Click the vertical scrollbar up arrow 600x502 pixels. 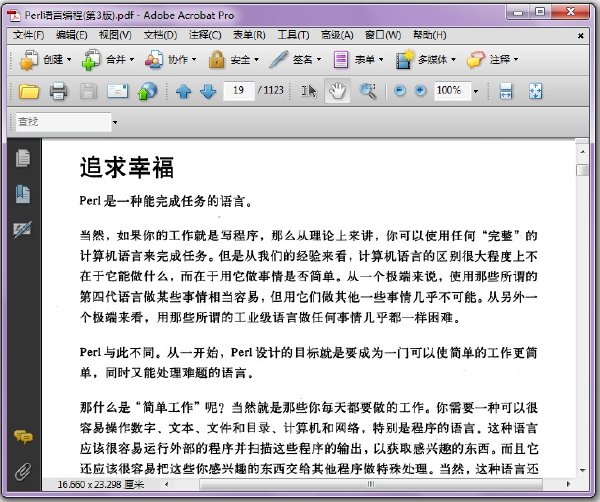(582, 152)
